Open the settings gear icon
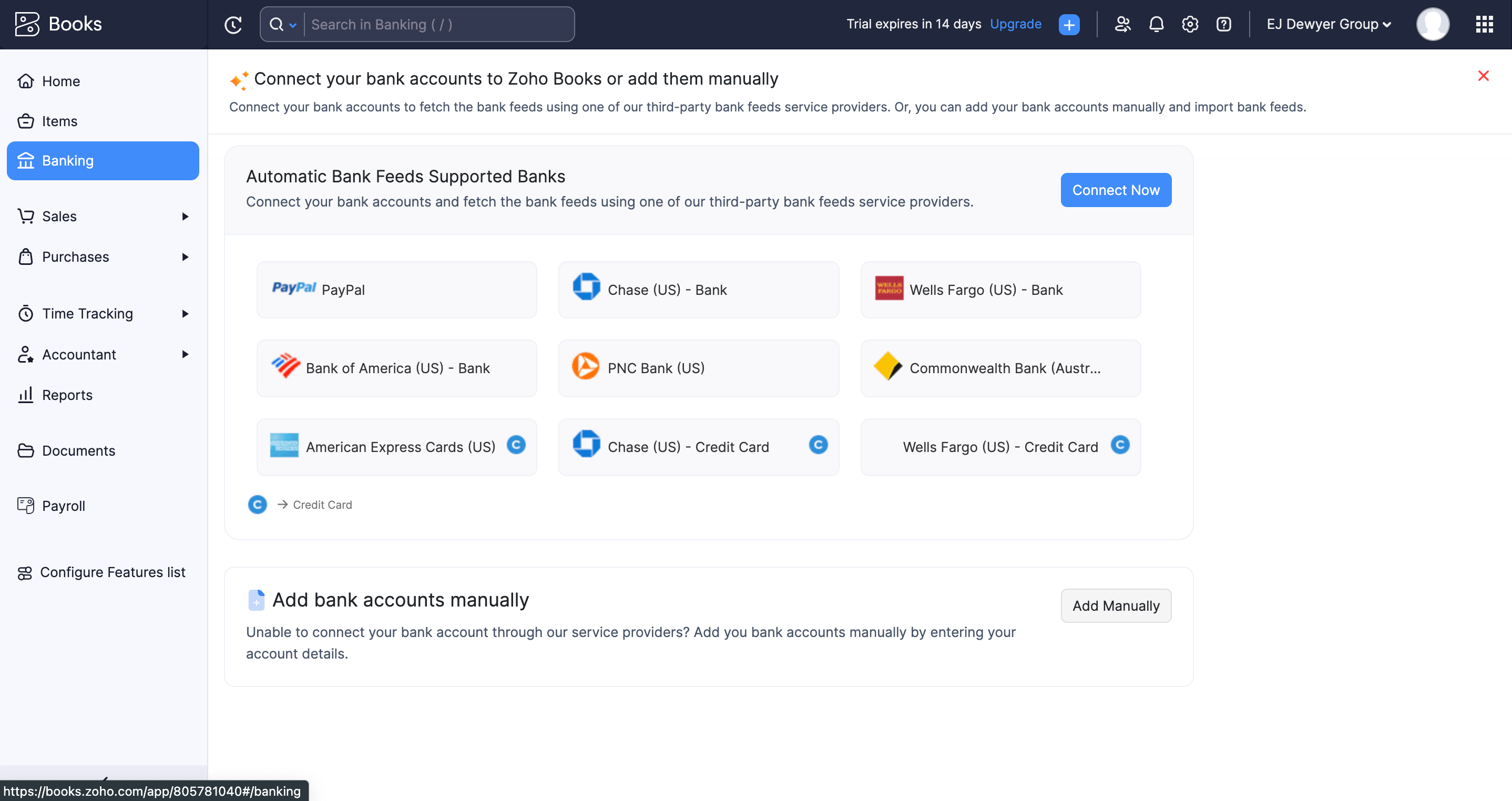Image resolution: width=1512 pixels, height=801 pixels. (x=1190, y=24)
